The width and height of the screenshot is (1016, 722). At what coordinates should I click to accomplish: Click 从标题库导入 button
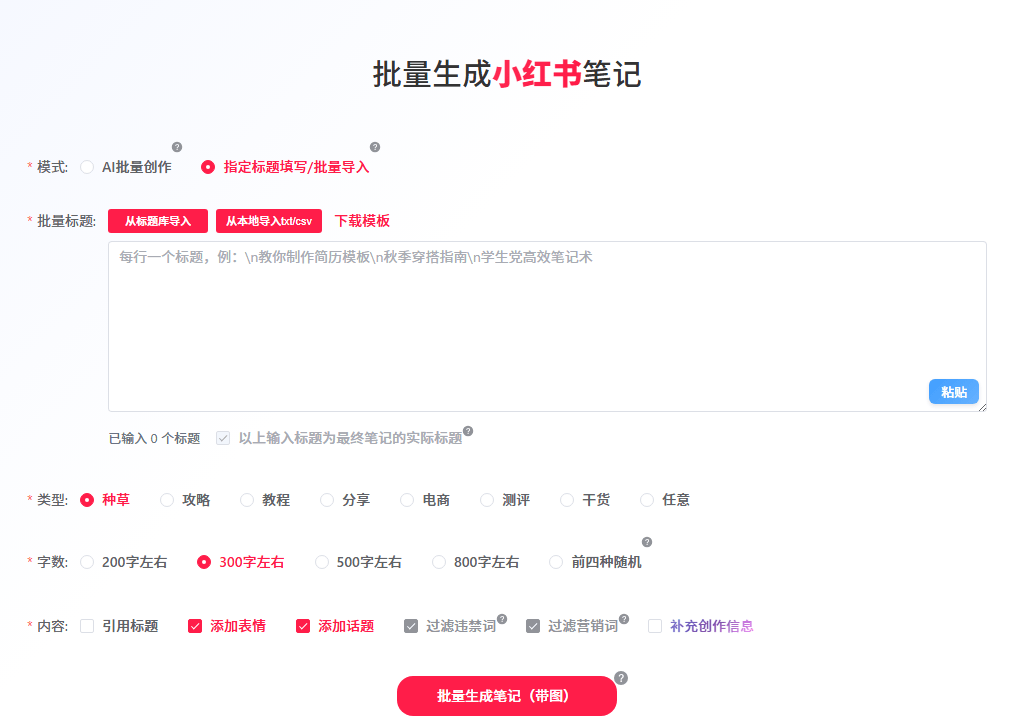point(158,221)
